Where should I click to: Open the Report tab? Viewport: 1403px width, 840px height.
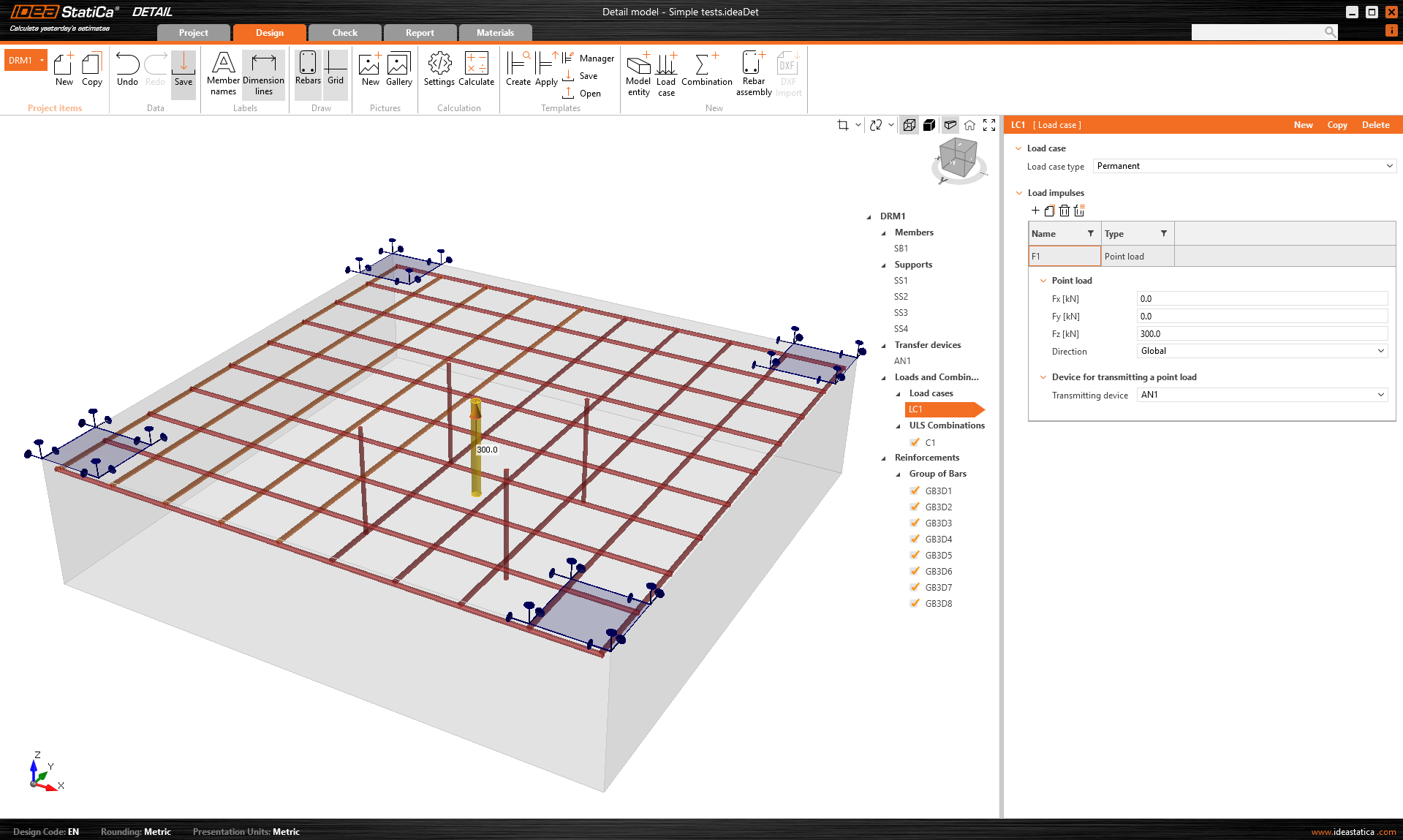[x=420, y=33]
